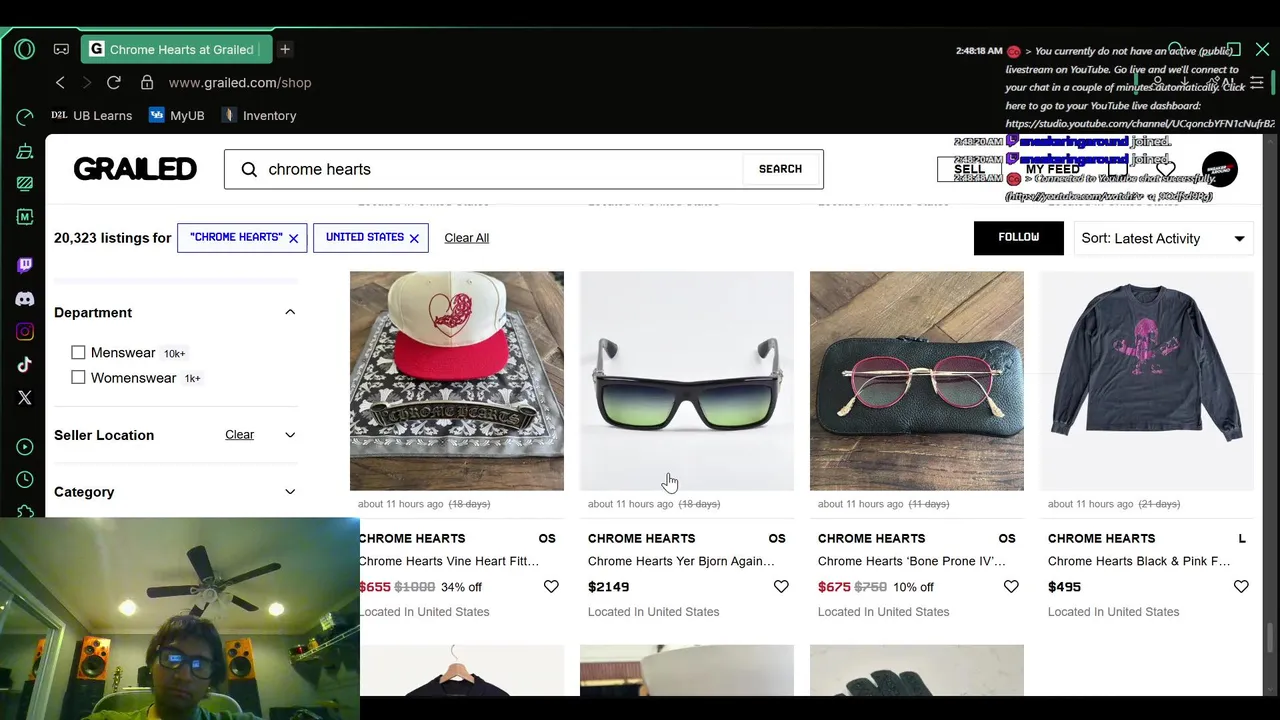The height and width of the screenshot is (720, 1280).
Task: Click the magnifier icon in Grailed search
Action: (x=249, y=169)
